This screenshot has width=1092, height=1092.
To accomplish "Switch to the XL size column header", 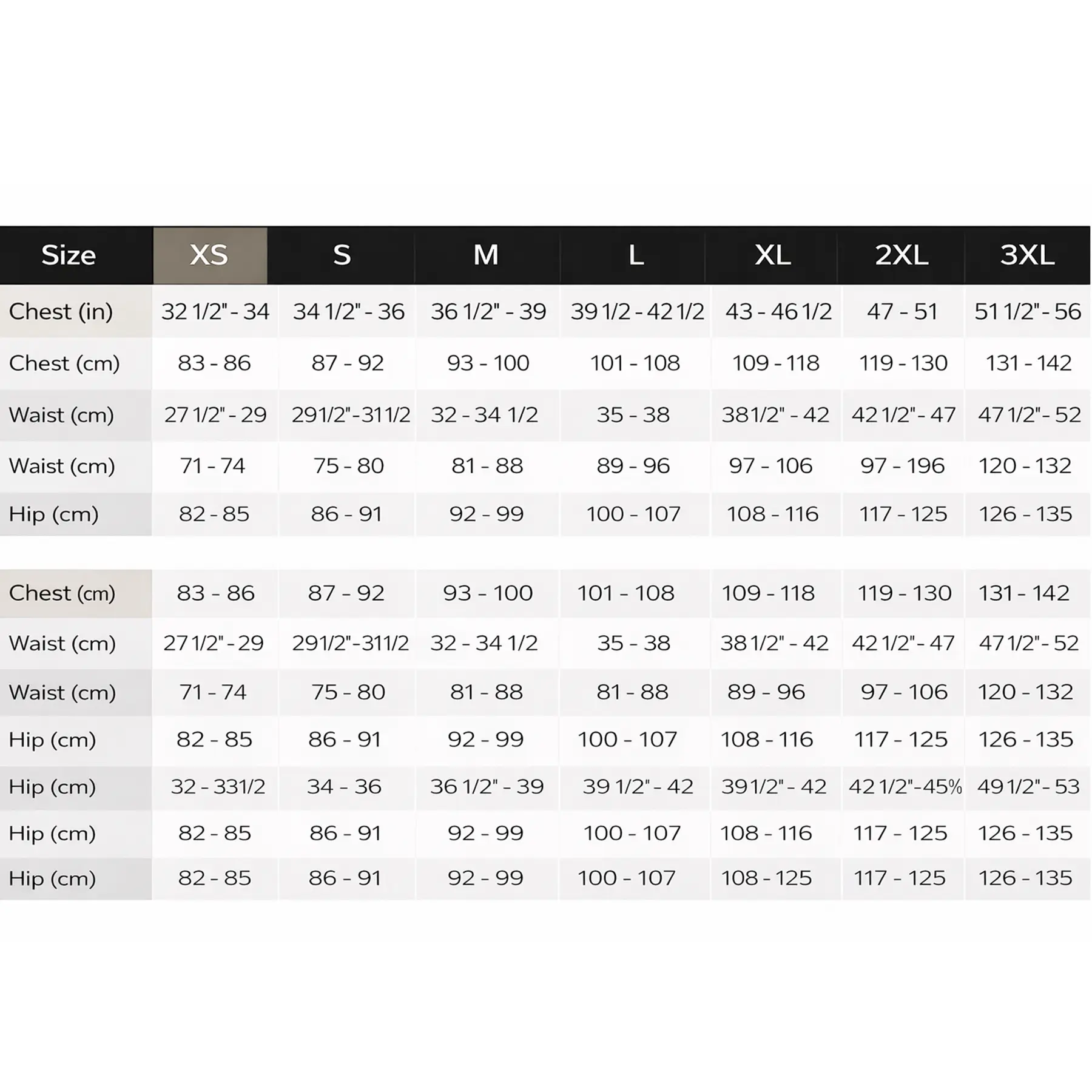I will click(773, 255).
